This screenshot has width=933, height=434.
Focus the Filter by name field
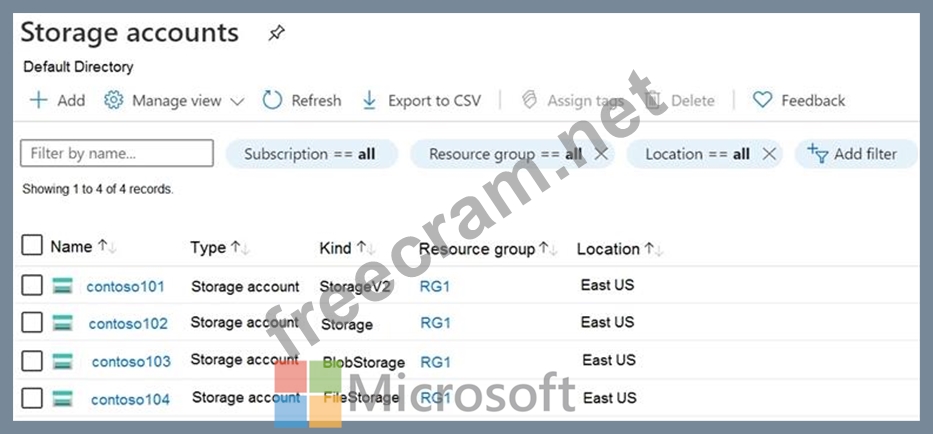[x=117, y=153]
